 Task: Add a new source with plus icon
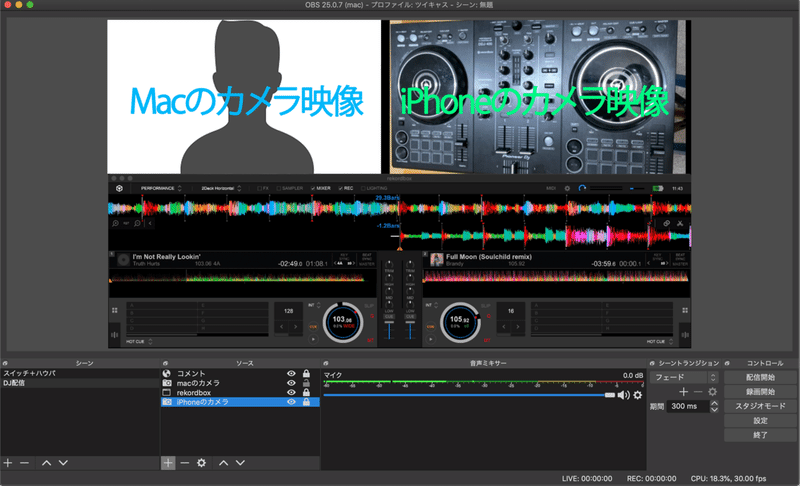pos(168,463)
